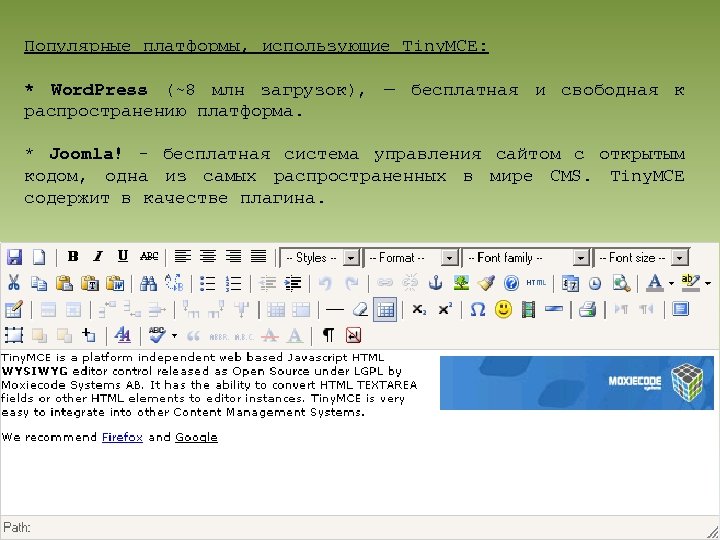Insert an anchor
Viewport: 720px width, 540px height.
435,283
